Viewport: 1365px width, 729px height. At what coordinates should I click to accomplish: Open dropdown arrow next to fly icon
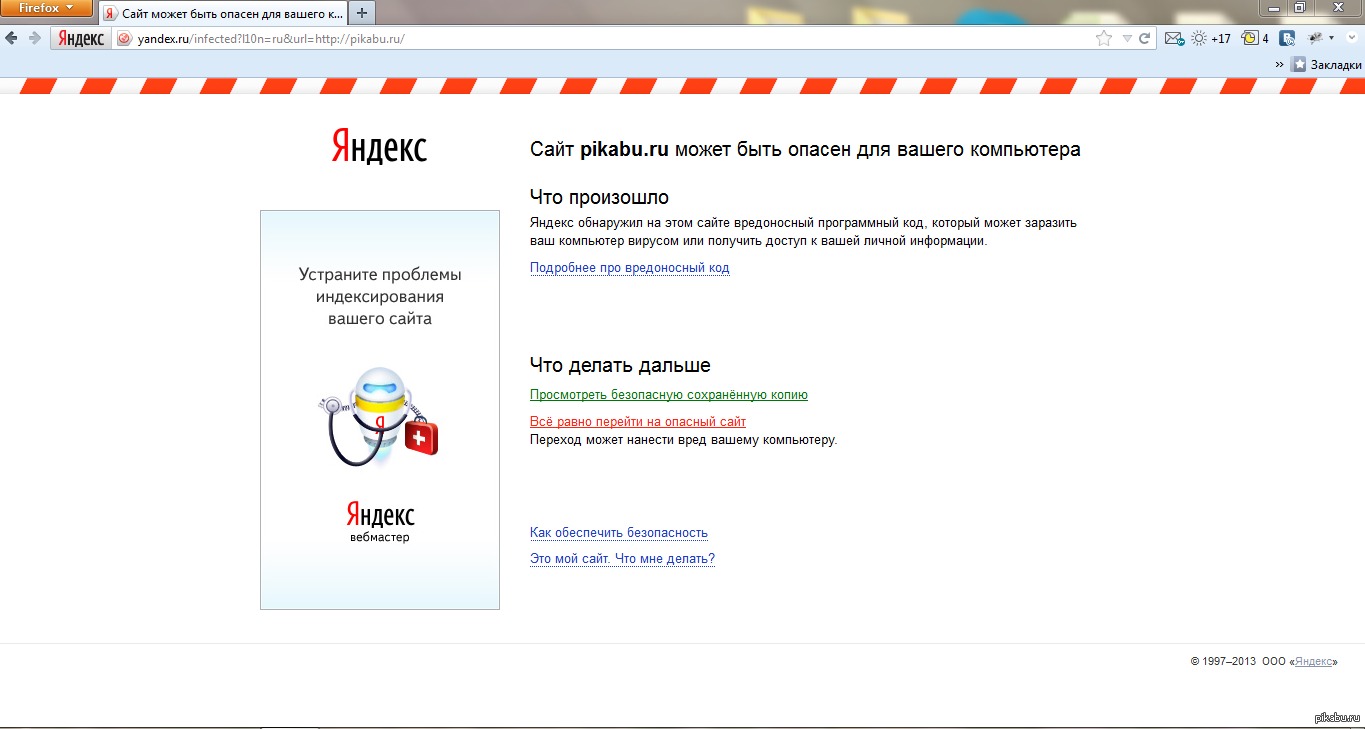pos(1331,38)
